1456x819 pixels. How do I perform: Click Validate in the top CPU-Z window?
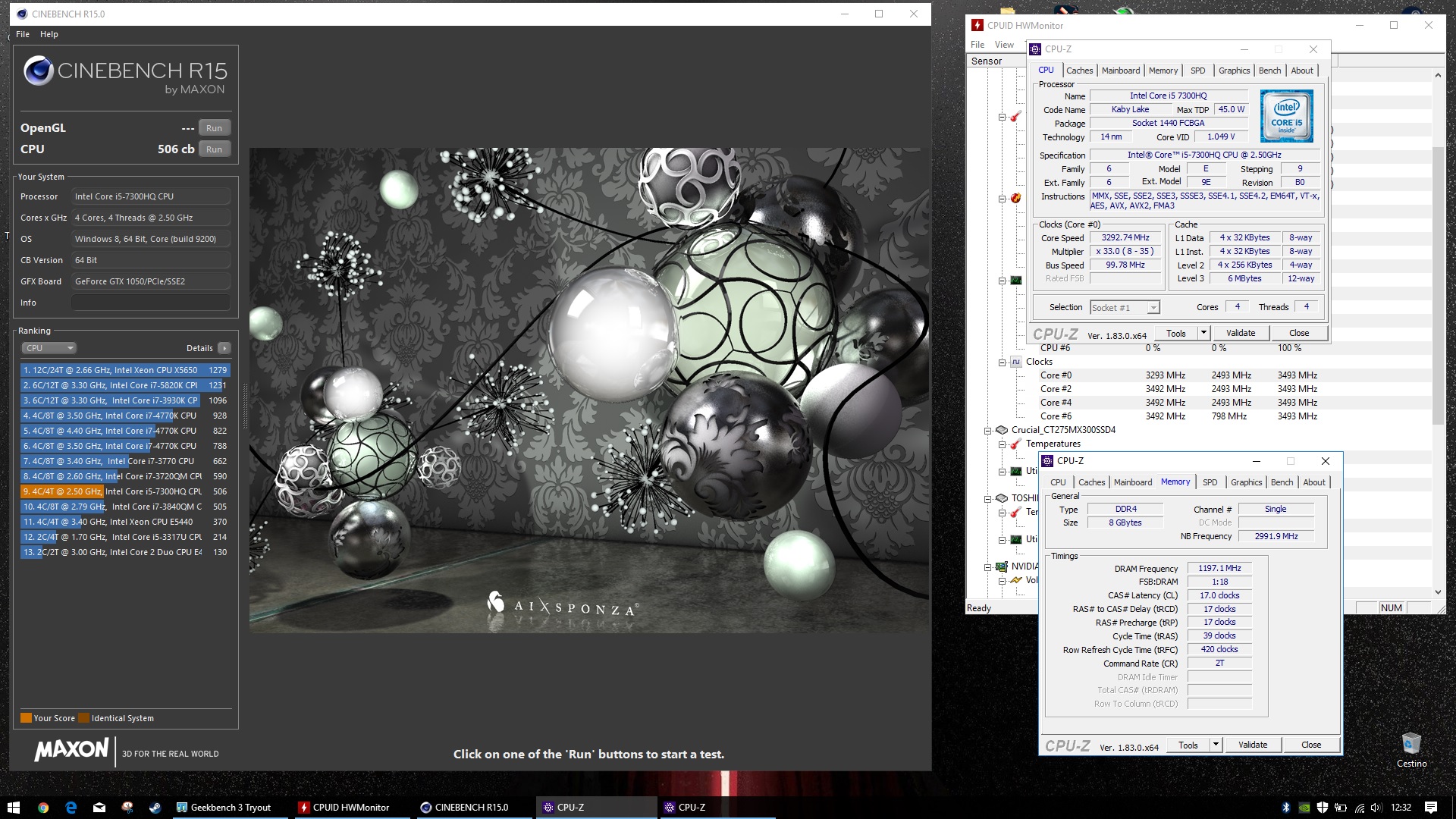pyautogui.click(x=1241, y=333)
